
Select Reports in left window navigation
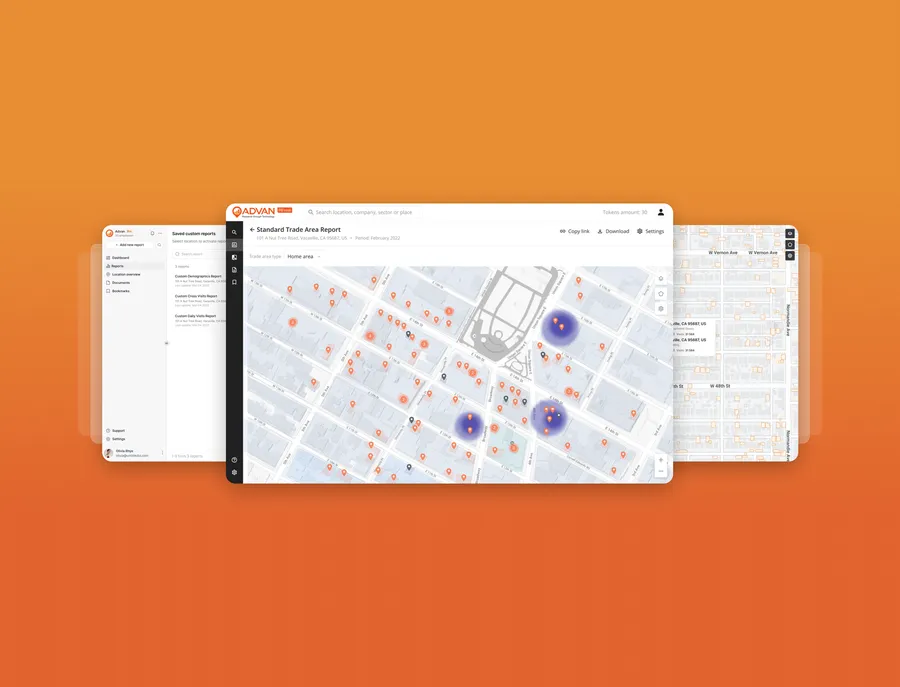pyautogui.click(x=134, y=266)
